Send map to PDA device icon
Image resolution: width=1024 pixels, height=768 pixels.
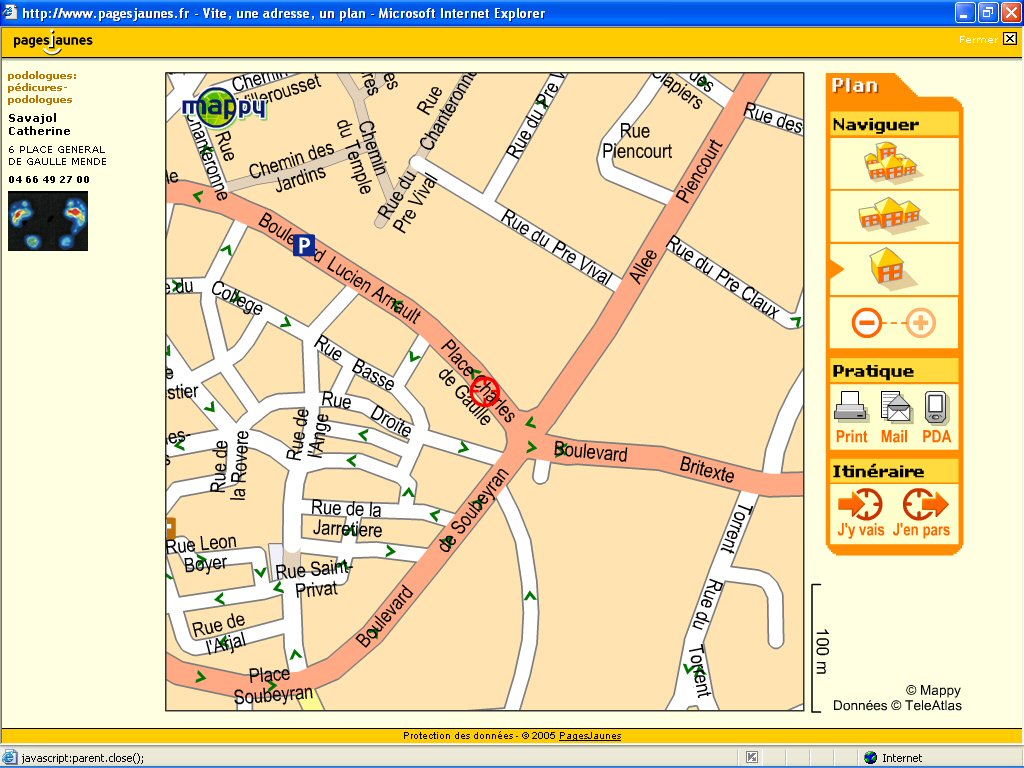tap(936, 407)
